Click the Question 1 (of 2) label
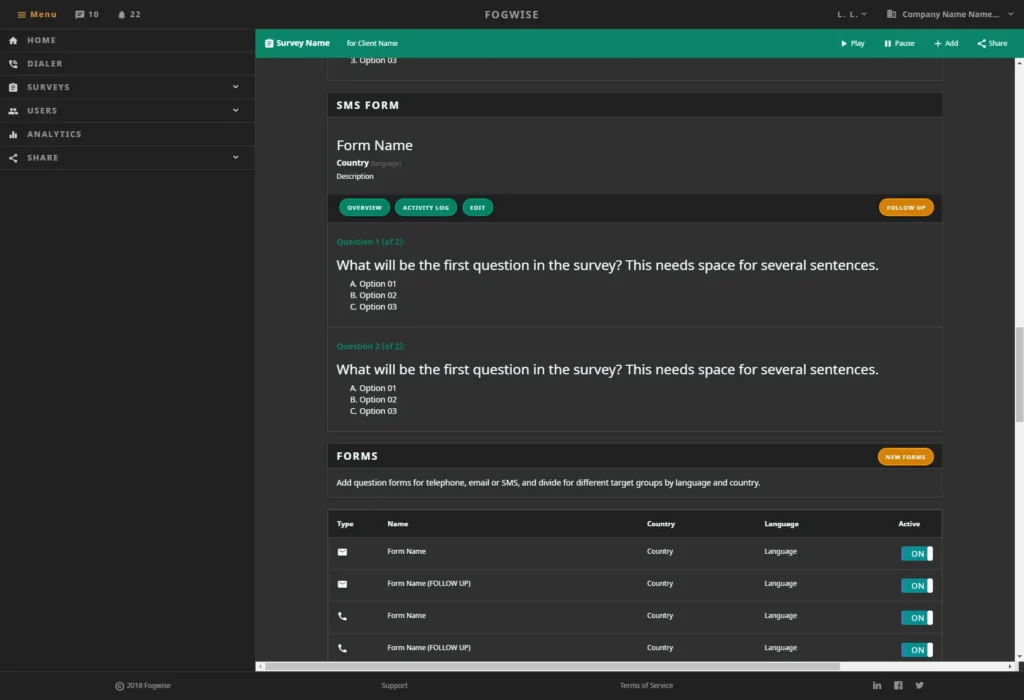Viewport: 1024px width, 700px height. pos(370,242)
